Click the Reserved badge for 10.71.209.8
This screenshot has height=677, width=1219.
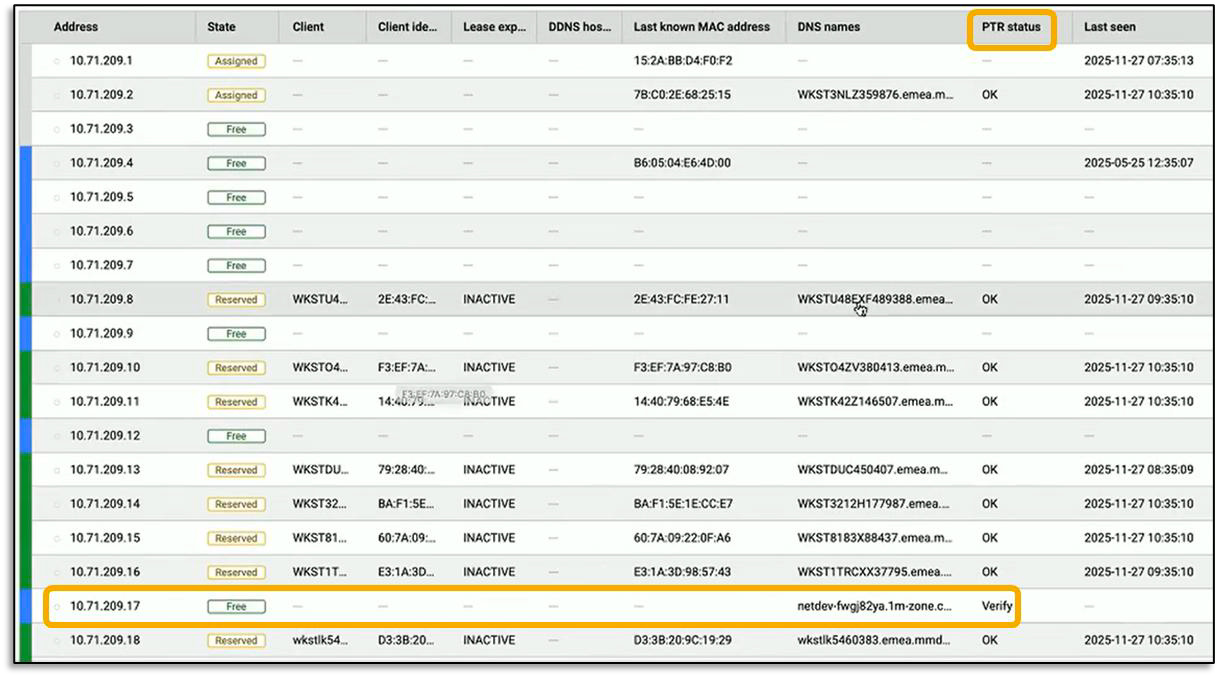click(x=236, y=299)
